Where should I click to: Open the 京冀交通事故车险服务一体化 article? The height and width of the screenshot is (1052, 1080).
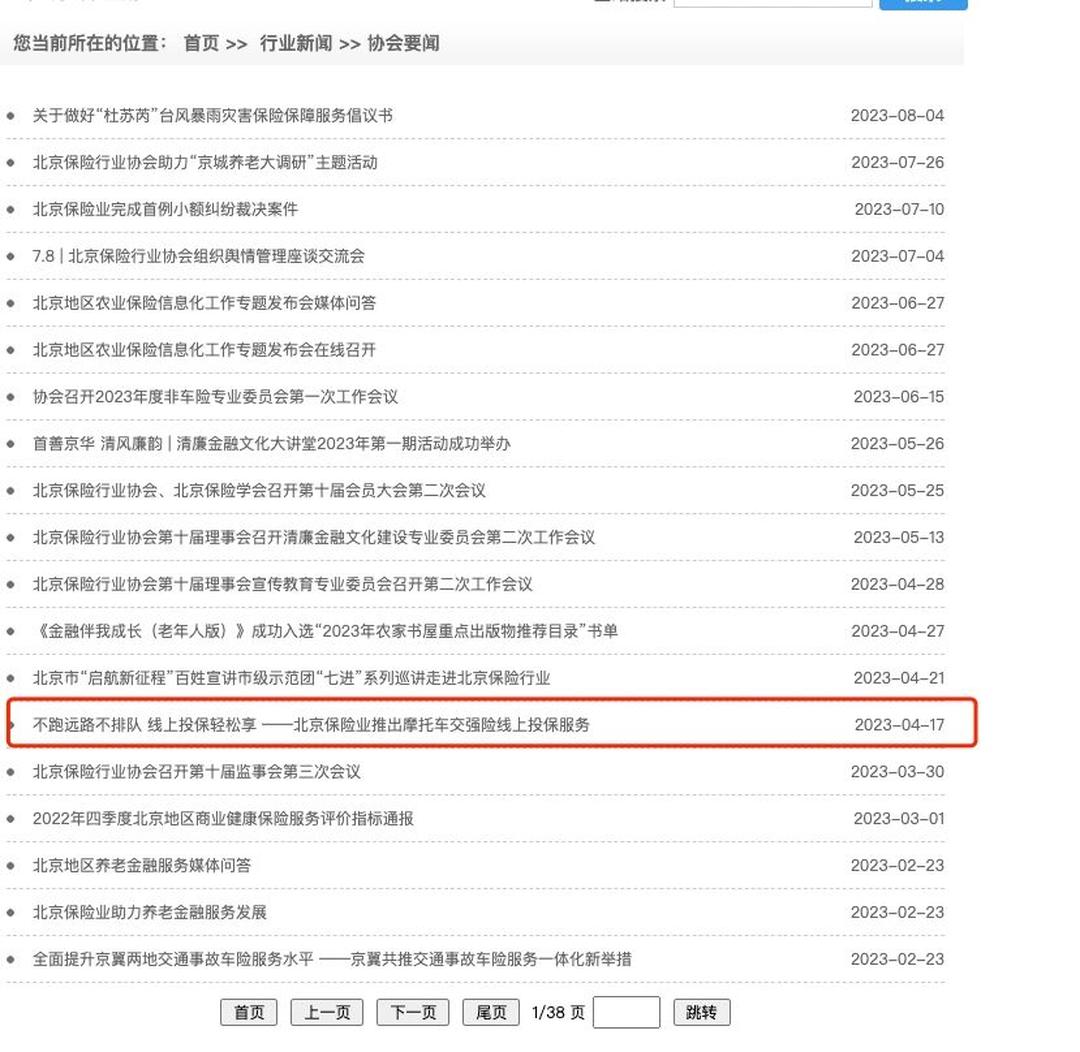pos(331,960)
